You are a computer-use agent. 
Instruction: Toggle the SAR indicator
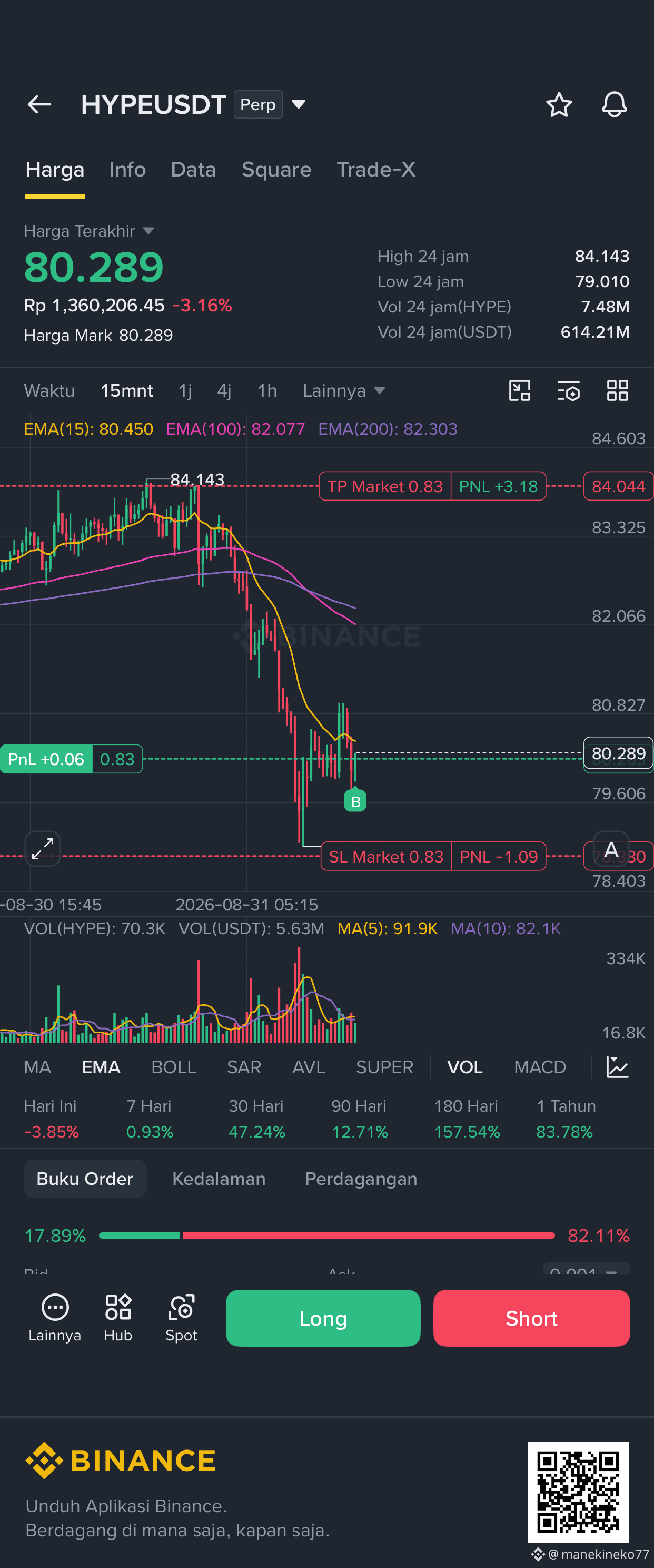[x=243, y=1067]
